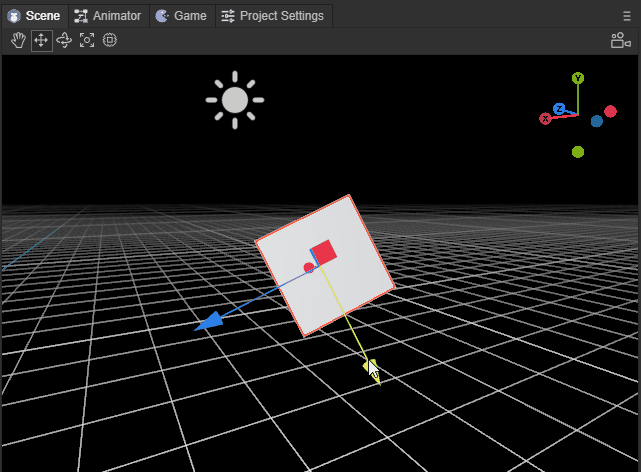
Task: Select the Rect transform tool
Action: coord(110,40)
